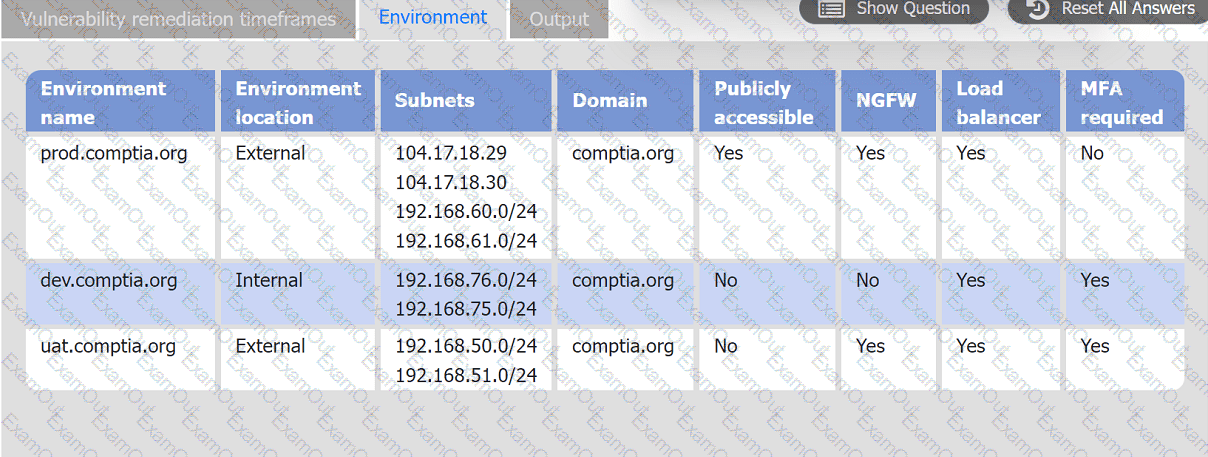Screen dimensions: 1208x457
Task: Click the MFA required column header
Action: 1122,102
